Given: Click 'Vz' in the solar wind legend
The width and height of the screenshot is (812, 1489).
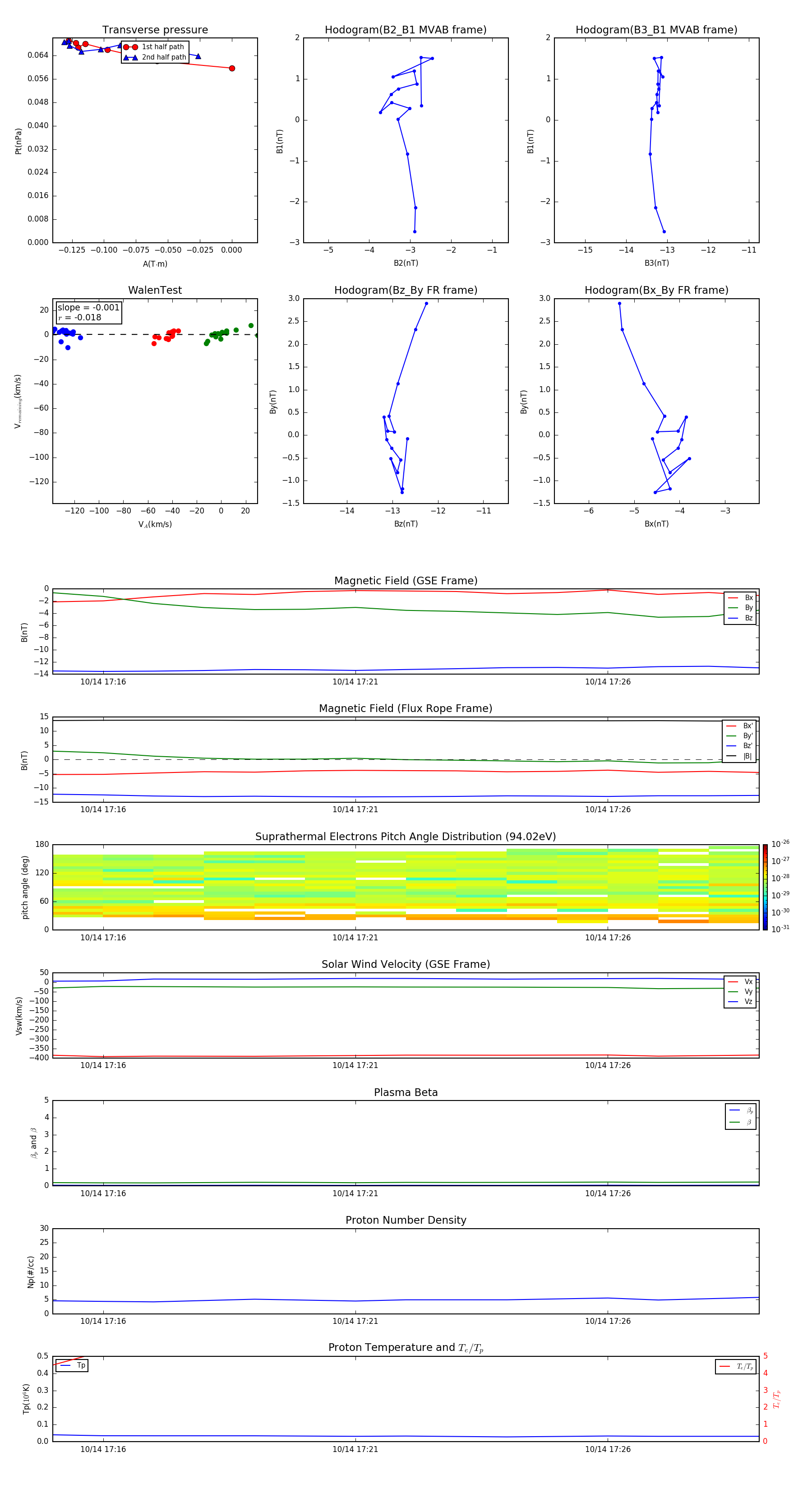Looking at the screenshot, I should tap(741, 1001).
